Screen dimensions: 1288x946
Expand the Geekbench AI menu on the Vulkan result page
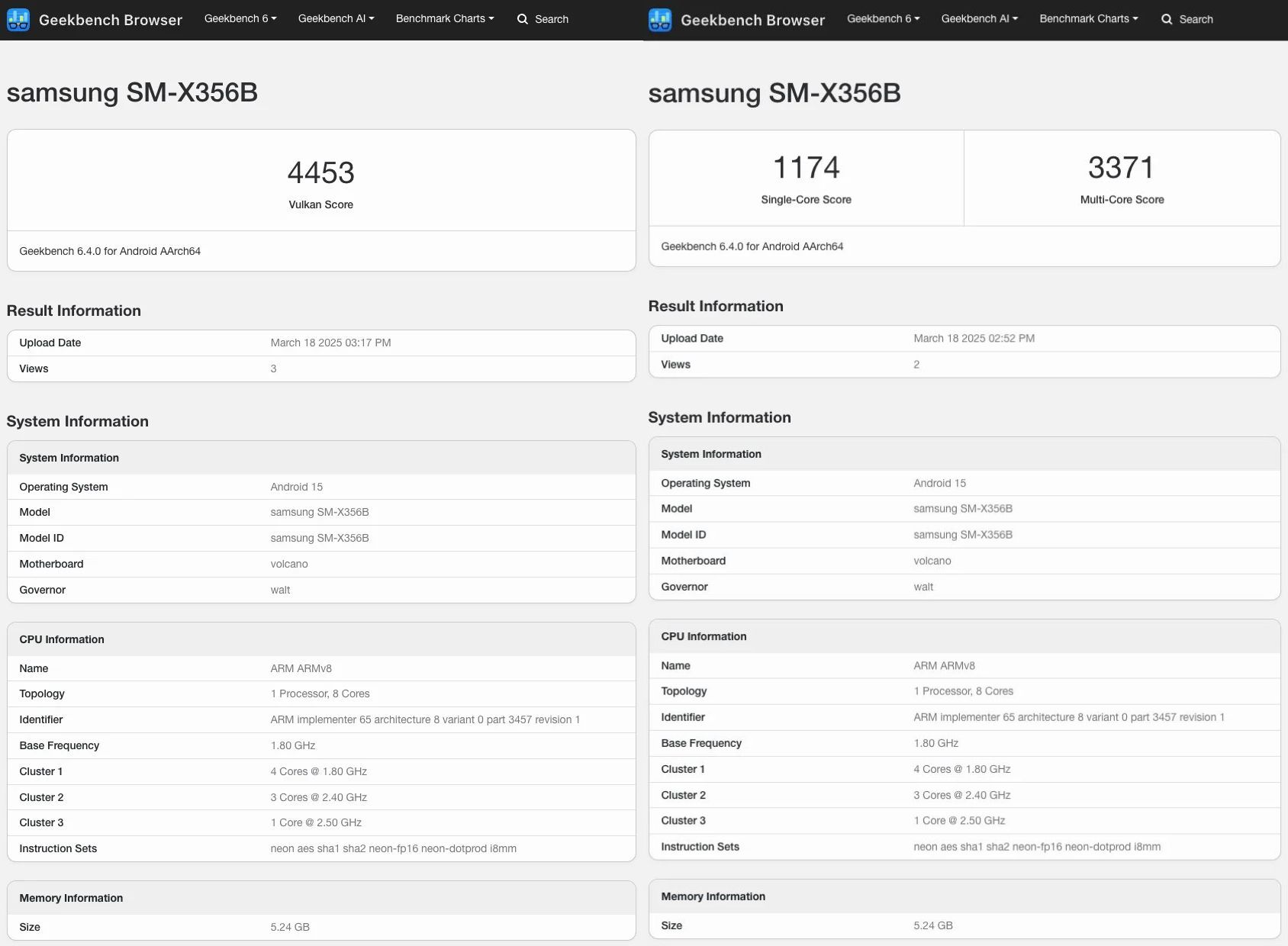tap(336, 18)
